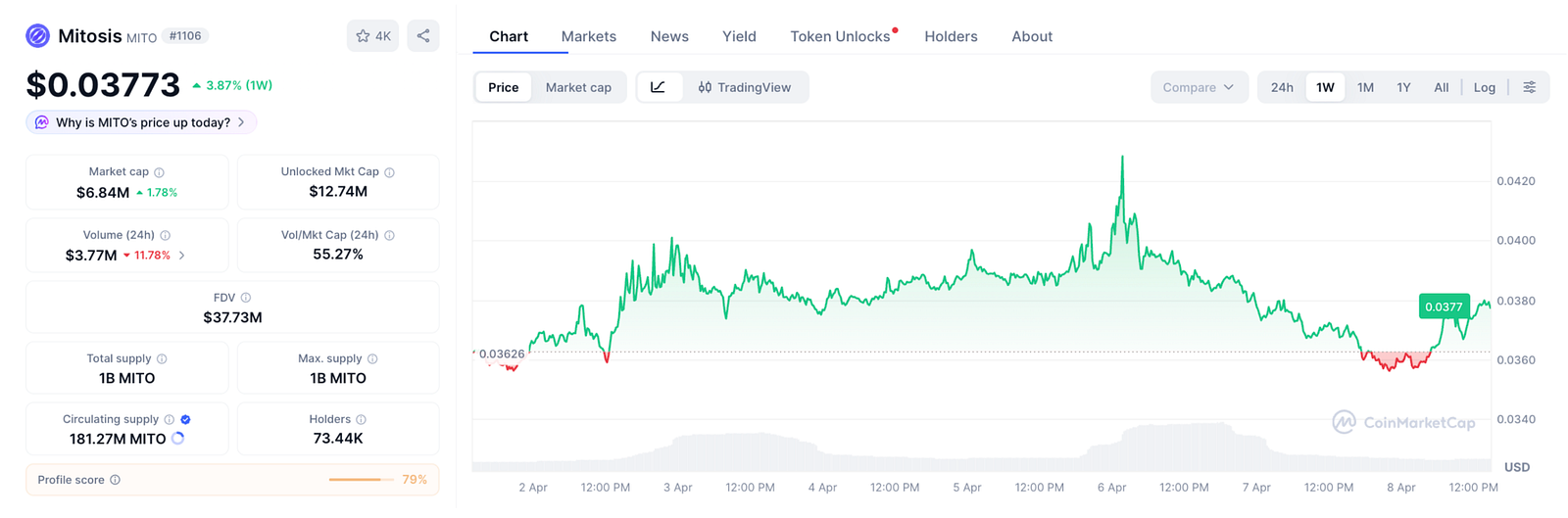Open the Token Unlocks tab

coord(841,36)
